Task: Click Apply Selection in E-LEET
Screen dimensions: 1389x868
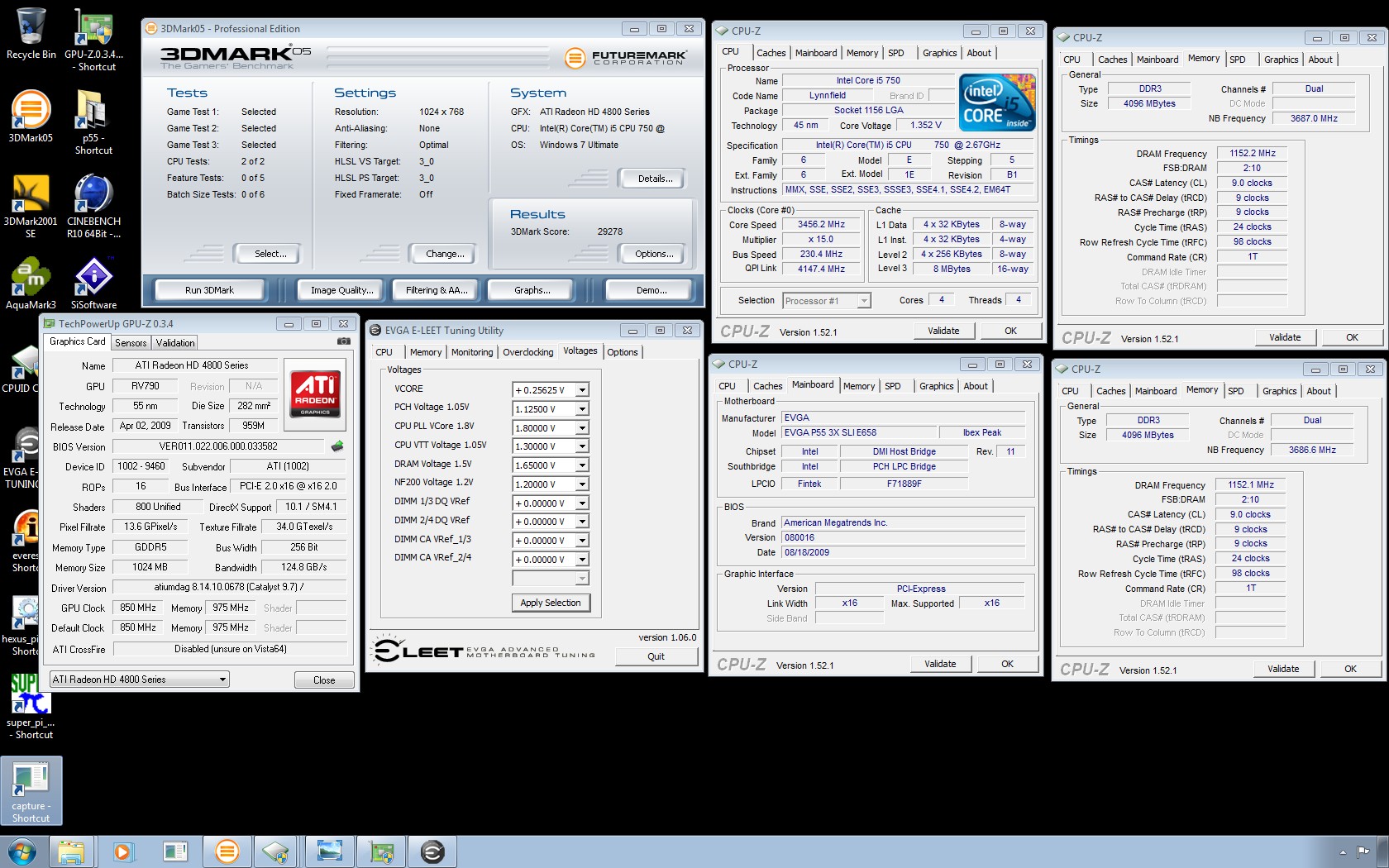Action: [551, 603]
